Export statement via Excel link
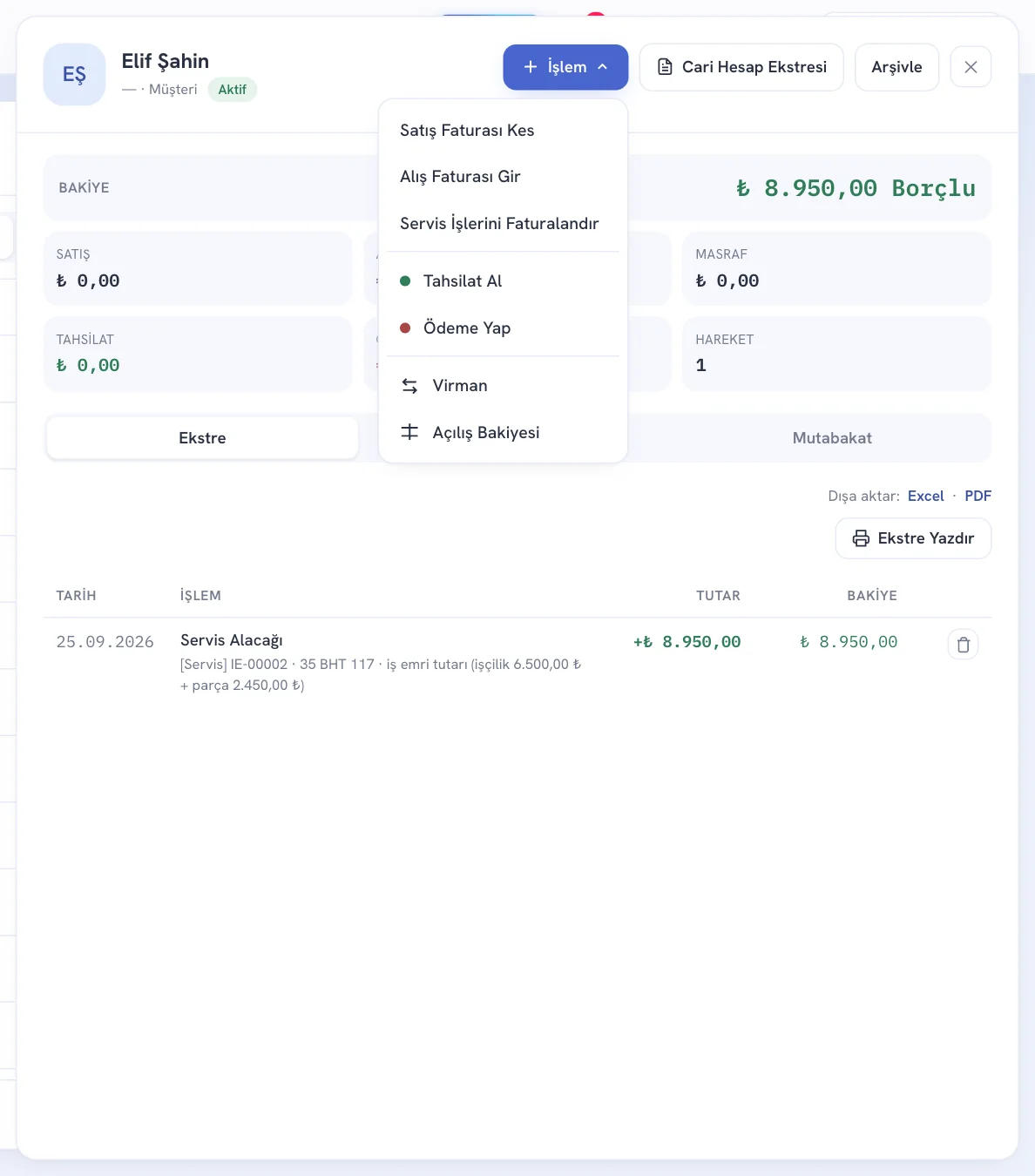This screenshot has width=1035, height=1176. (925, 496)
